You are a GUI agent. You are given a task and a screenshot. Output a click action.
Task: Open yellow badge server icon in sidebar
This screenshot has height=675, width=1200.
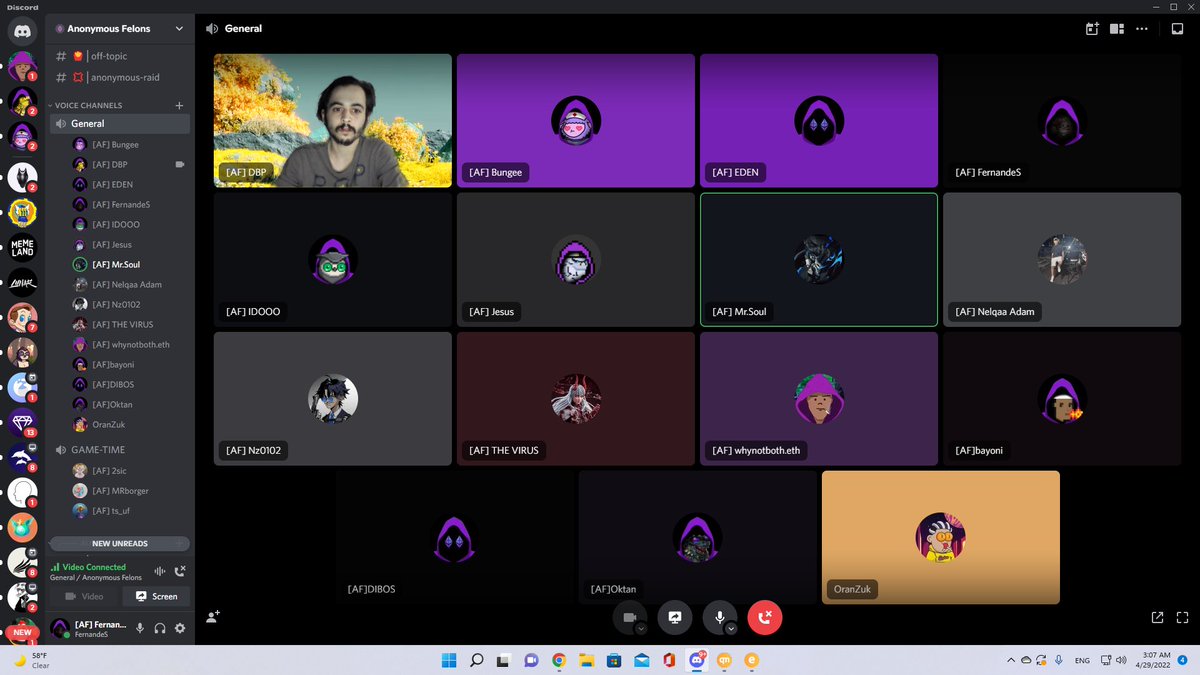22,212
